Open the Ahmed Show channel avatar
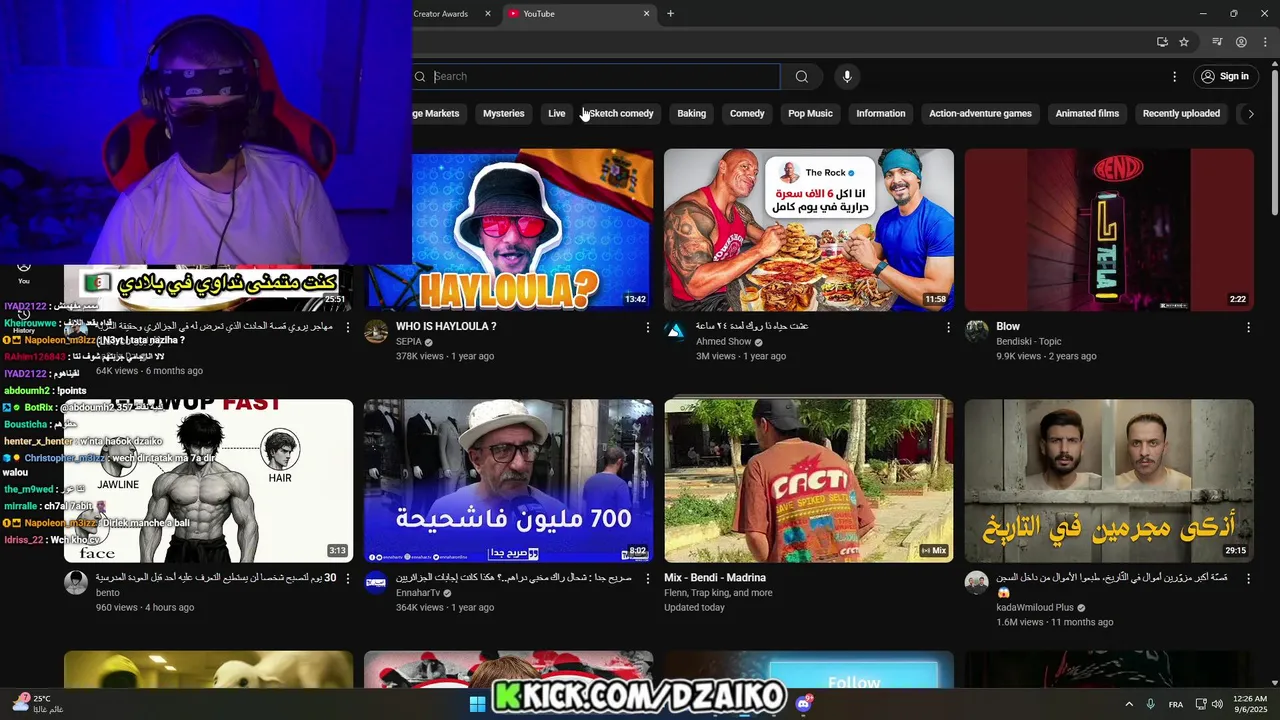The height and width of the screenshot is (720, 1280). 676,332
